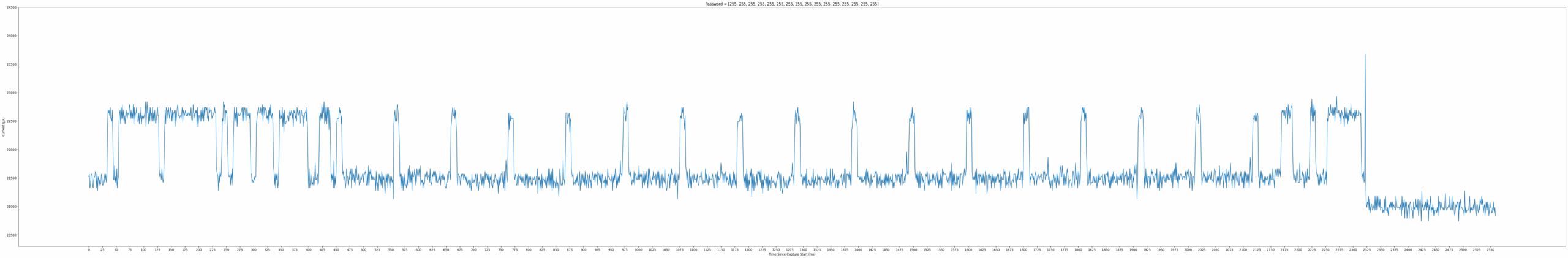
Task: Select the 23500 y-axis tick label
Action: [x=12, y=64]
